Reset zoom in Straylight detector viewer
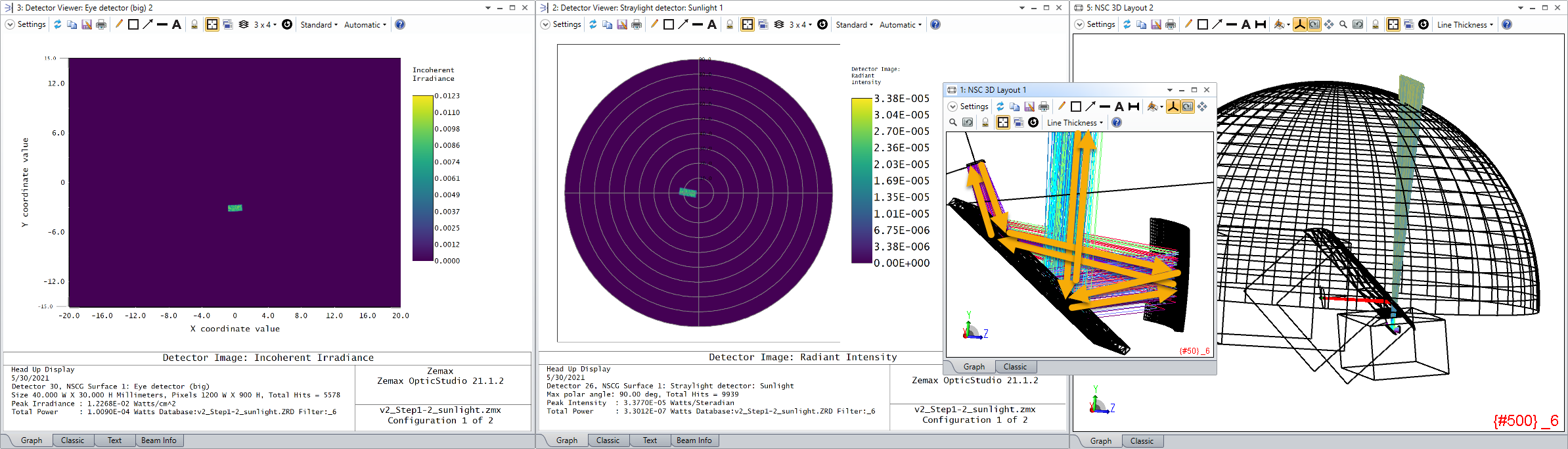Viewport: 1568px width, 449px height. coord(822,24)
